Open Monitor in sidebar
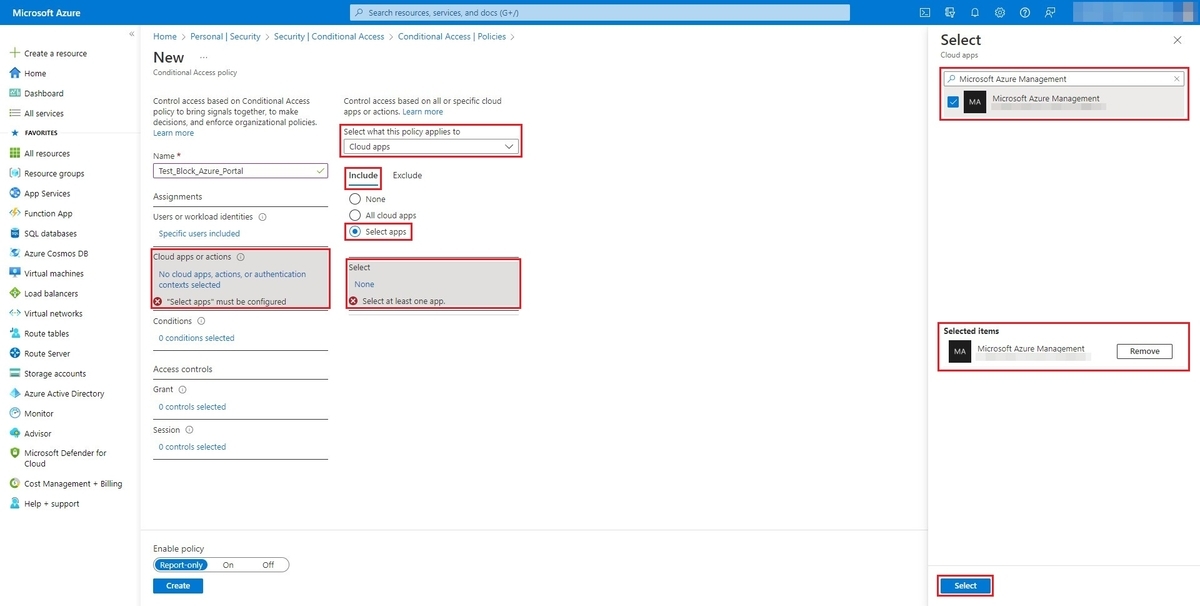 pyautogui.click(x=39, y=413)
